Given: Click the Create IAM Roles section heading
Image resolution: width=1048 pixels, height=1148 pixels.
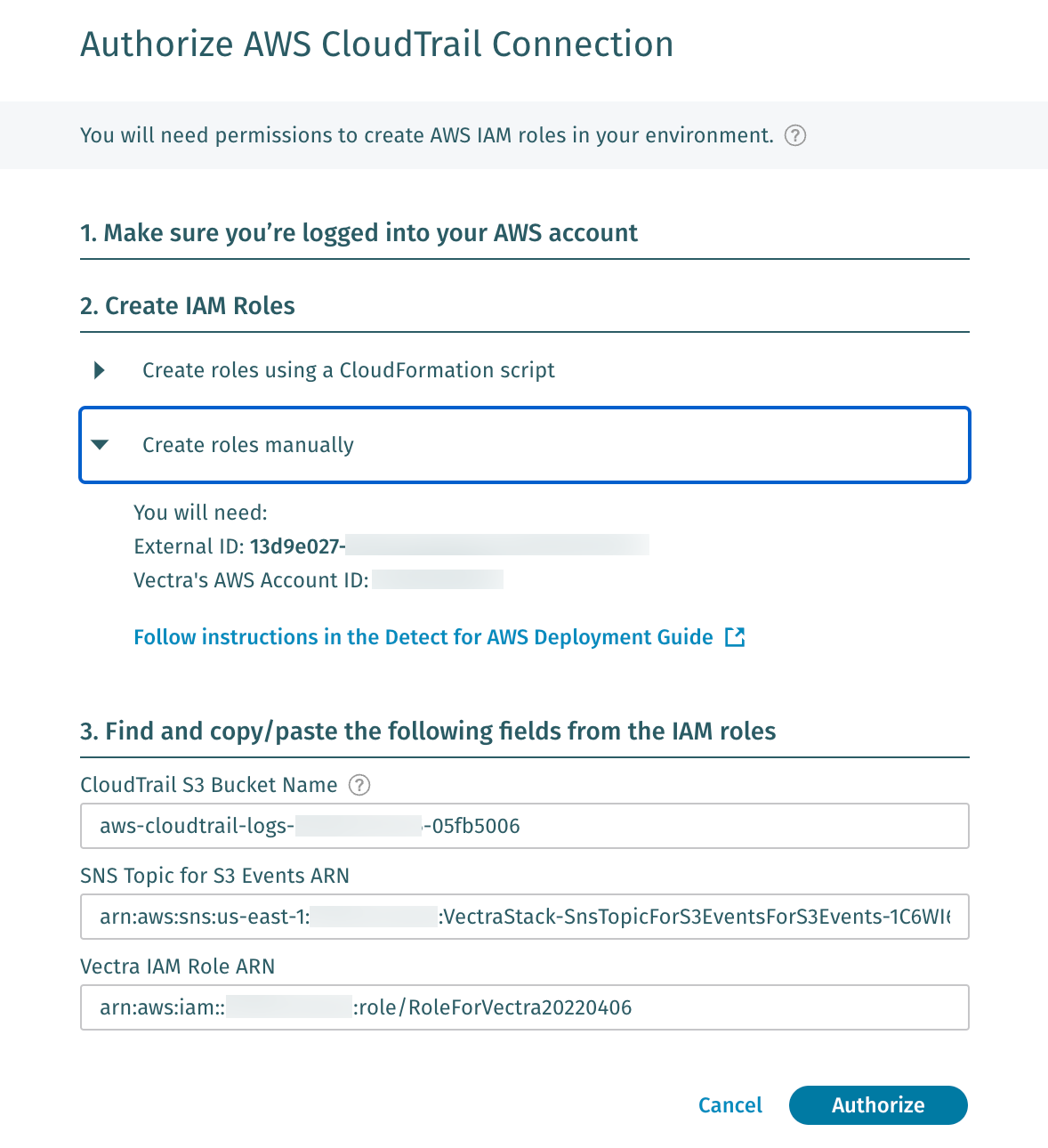Looking at the screenshot, I should tap(188, 306).
